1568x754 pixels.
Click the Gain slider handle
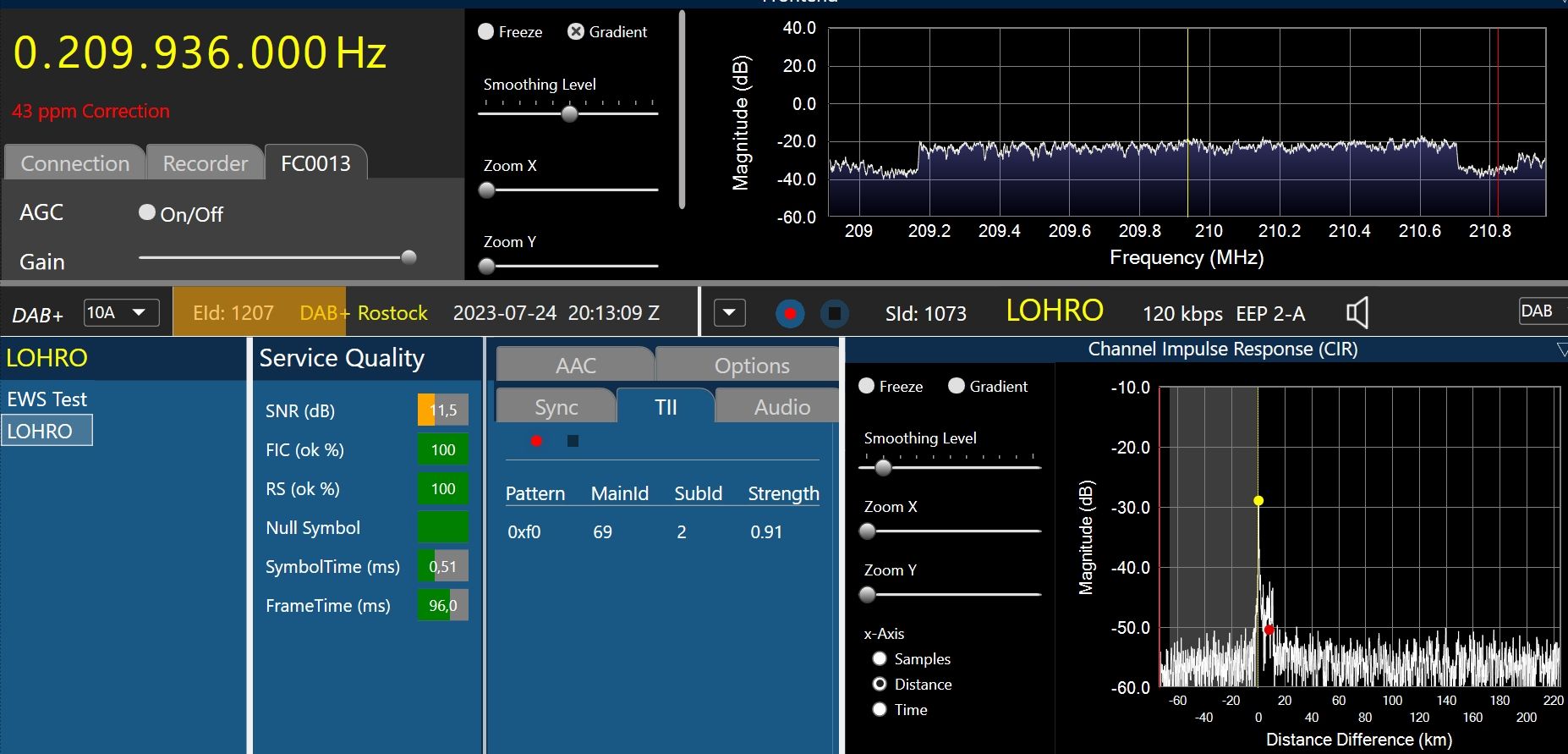point(408,257)
